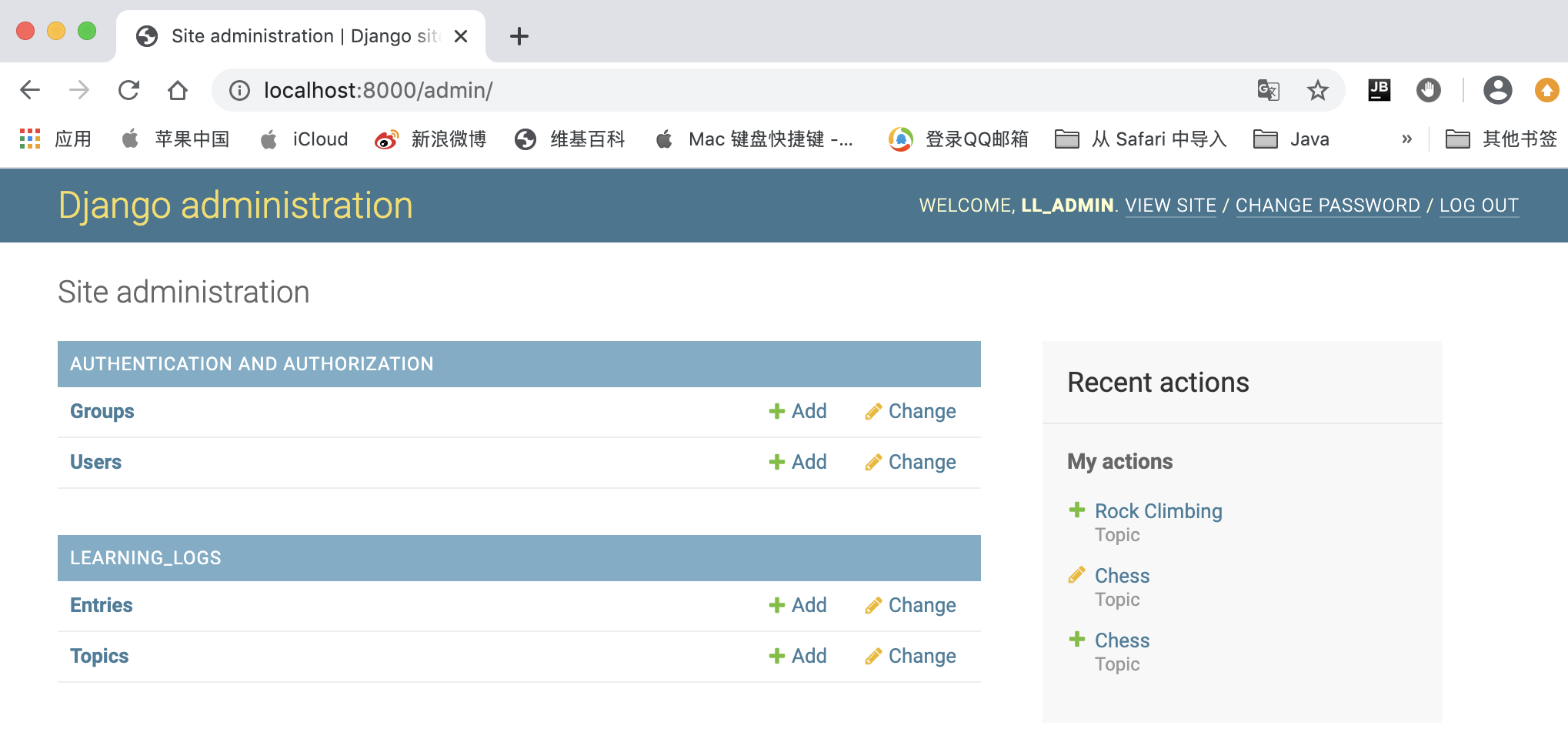The width and height of the screenshot is (1568, 739).
Task: Open Rock Climbing in recent actions
Action: (1158, 511)
